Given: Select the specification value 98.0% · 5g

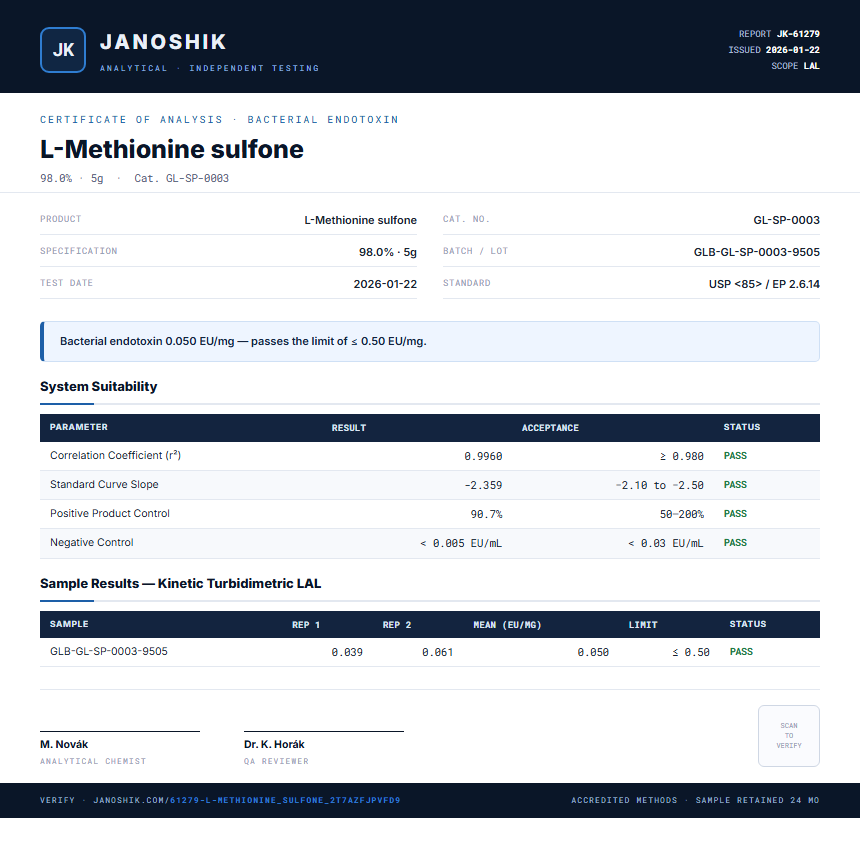Looking at the screenshot, I should (388, 252).
